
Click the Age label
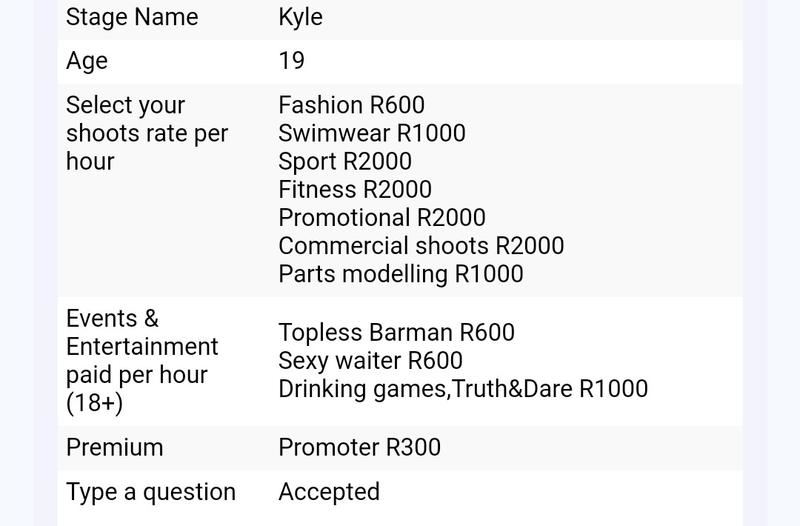click(x=87, y=62)
